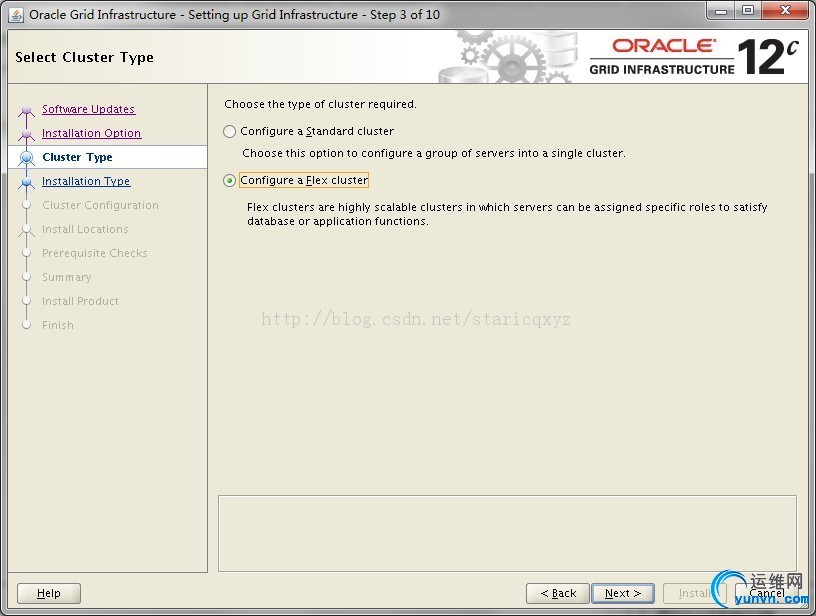Click the Flex clusters description text
This screenshot has width=816, height=616.
tap(507, 214)
